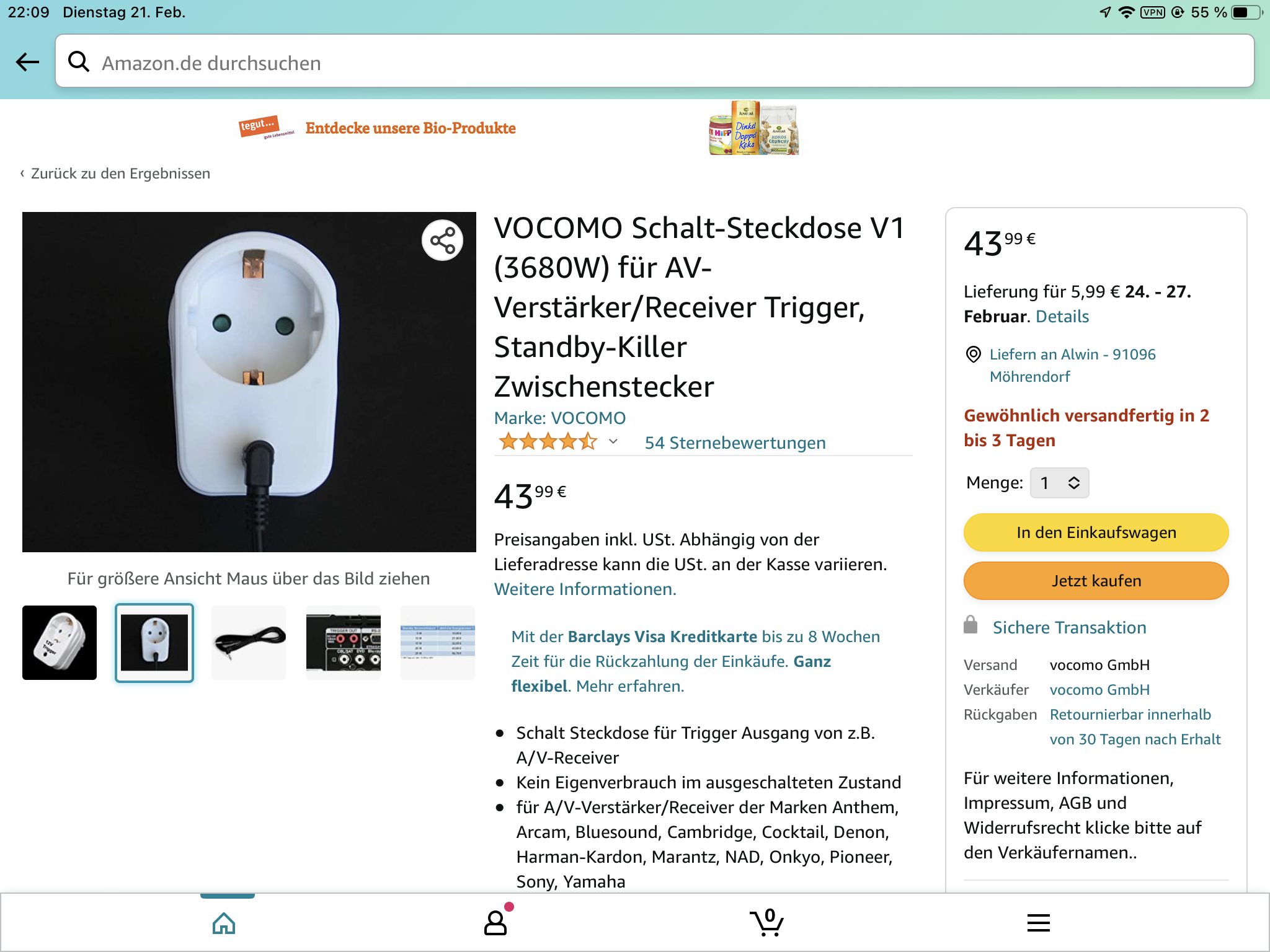Image resolution: width=1270 pixels, height=952 pixels.
Task: Click the Jetzt kaufen button
Action: 1096,581
